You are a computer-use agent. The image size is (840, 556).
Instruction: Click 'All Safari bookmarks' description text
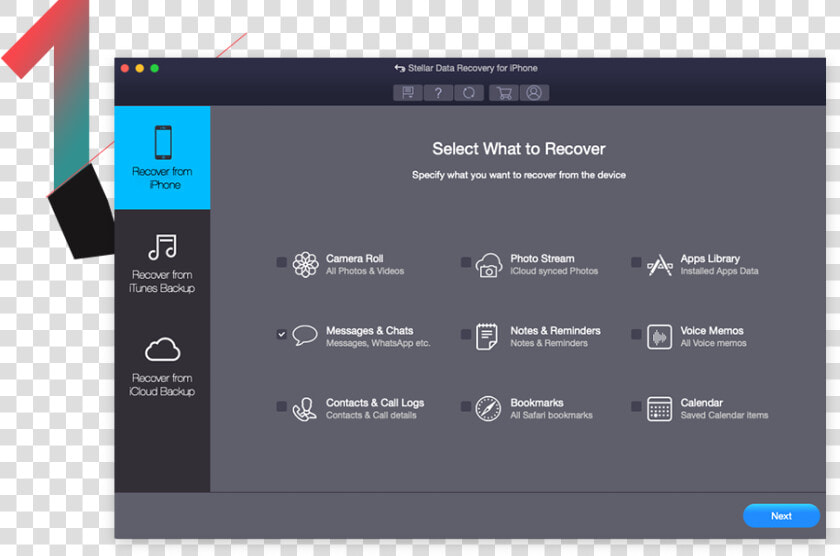pyautogui.click(x=551, y=415)
